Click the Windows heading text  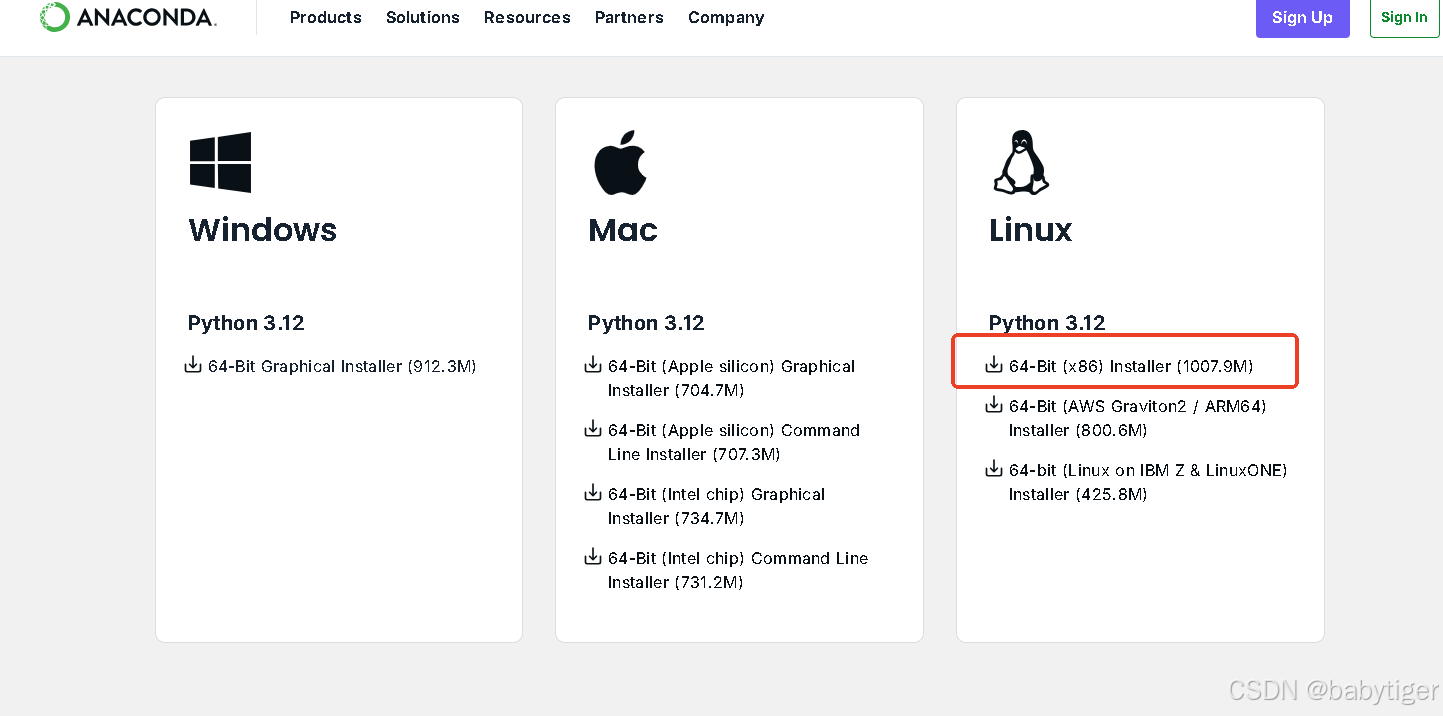pos(263,230)
